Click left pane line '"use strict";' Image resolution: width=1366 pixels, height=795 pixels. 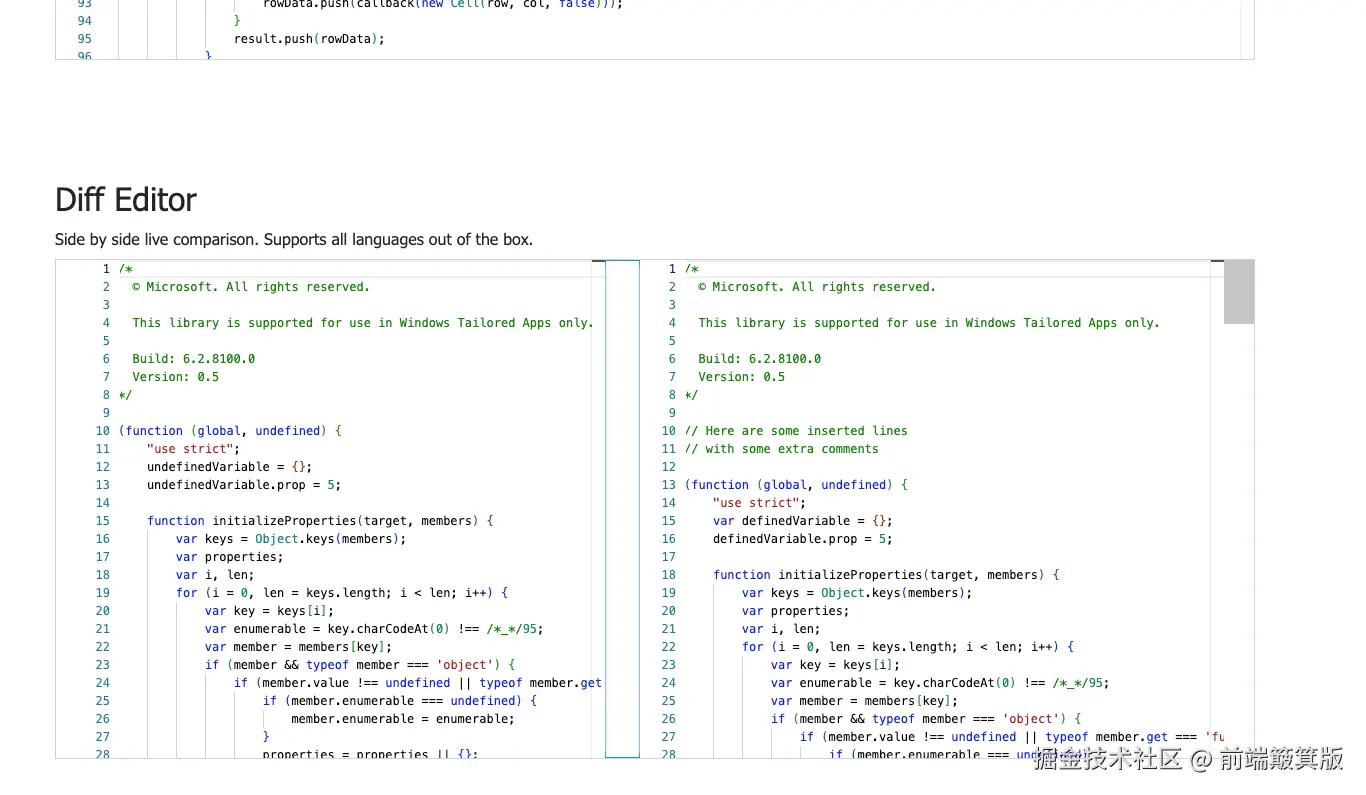pyautogui.click(x=193, y=449)
